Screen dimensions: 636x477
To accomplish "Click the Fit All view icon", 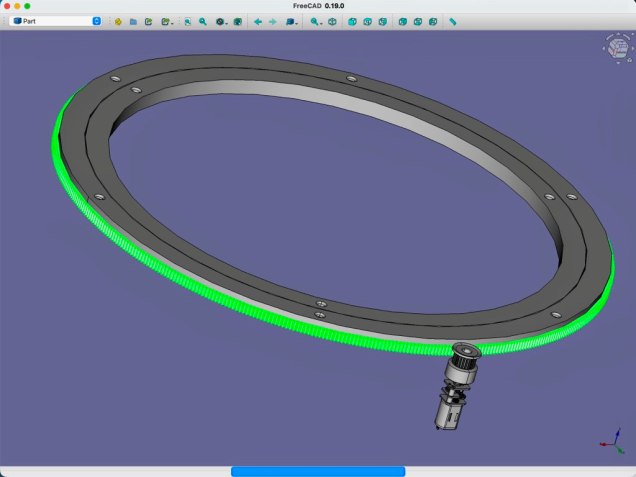I will 187,20.
